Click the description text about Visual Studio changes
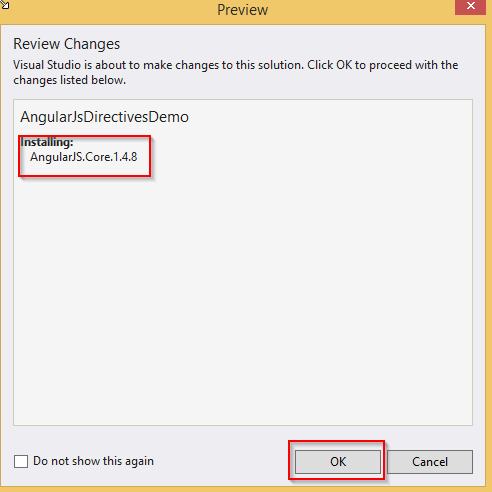Image resolution: width=492 pixels, height=492 pixels. click(x=236, y=72)
